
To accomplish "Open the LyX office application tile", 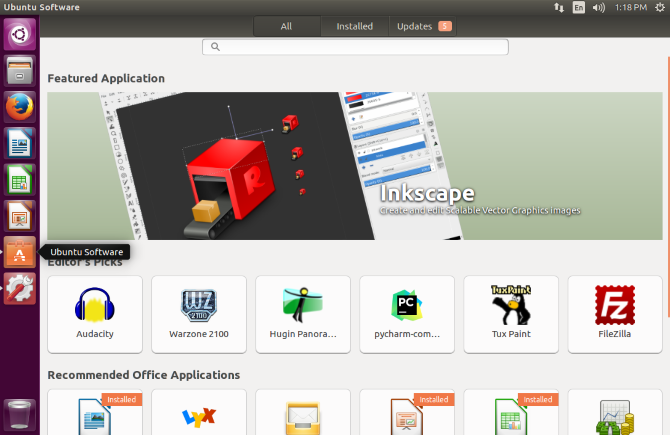I will [x=199, y=412].
